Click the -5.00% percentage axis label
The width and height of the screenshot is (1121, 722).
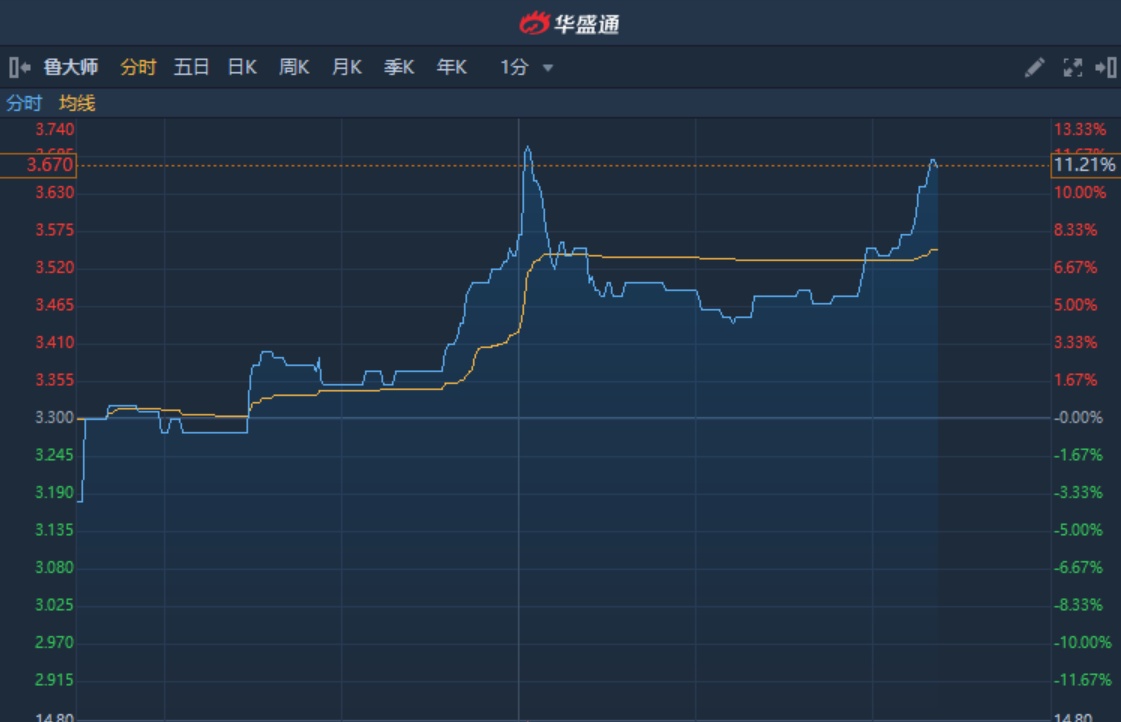point(1079,530)
